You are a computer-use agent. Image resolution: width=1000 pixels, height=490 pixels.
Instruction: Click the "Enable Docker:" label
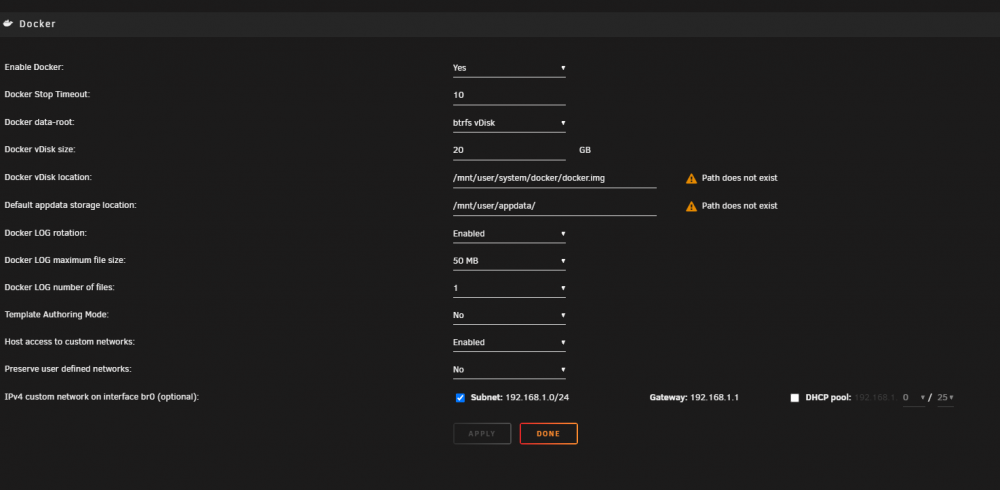point(34,67)
